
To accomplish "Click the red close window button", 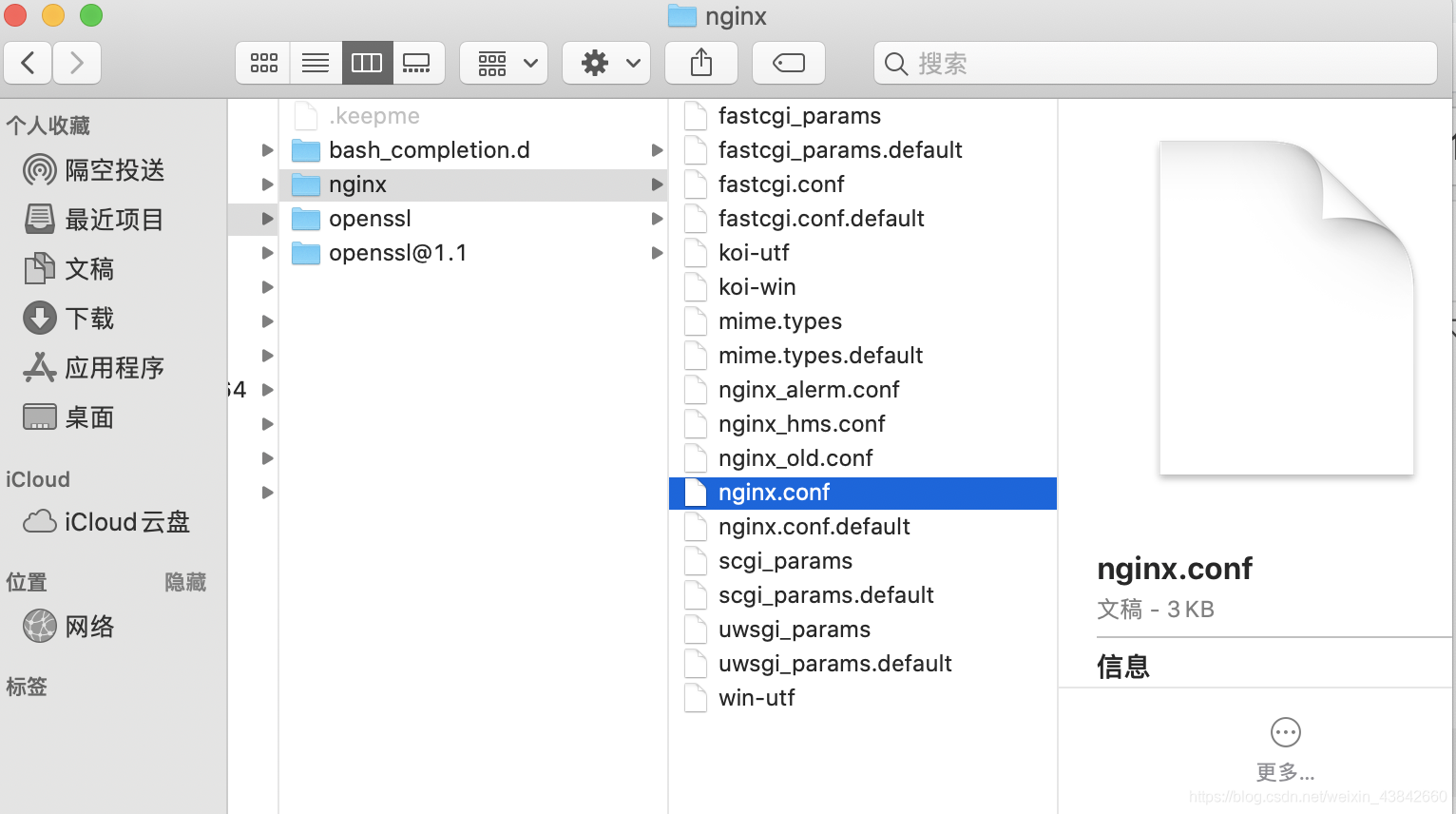I will [15, 15].
